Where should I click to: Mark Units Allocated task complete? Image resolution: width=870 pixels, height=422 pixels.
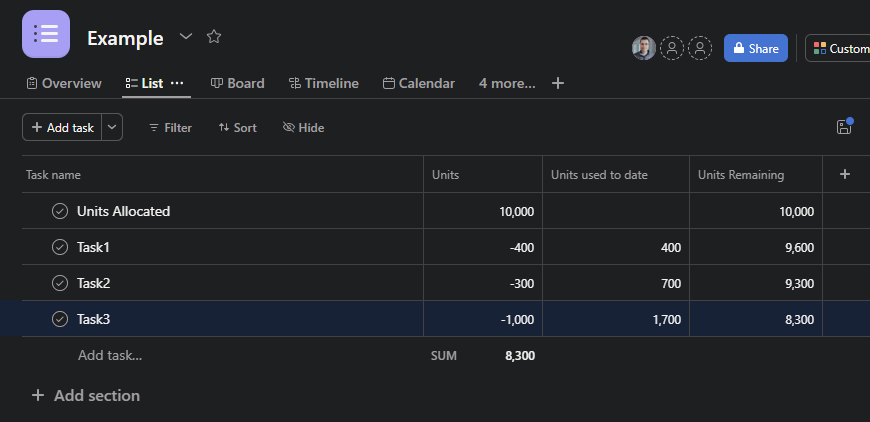coord(60,211)
